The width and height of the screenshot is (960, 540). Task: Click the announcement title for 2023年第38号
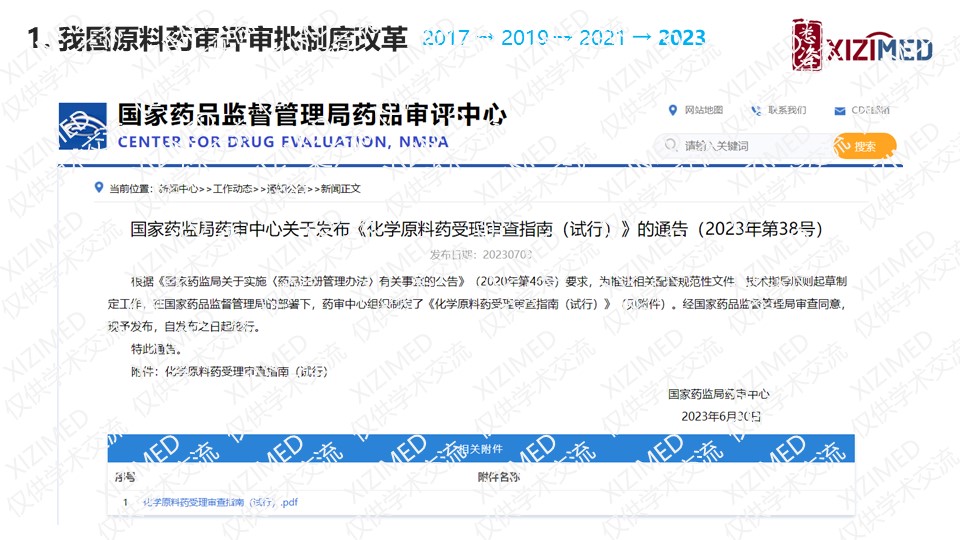pos(476,227)
